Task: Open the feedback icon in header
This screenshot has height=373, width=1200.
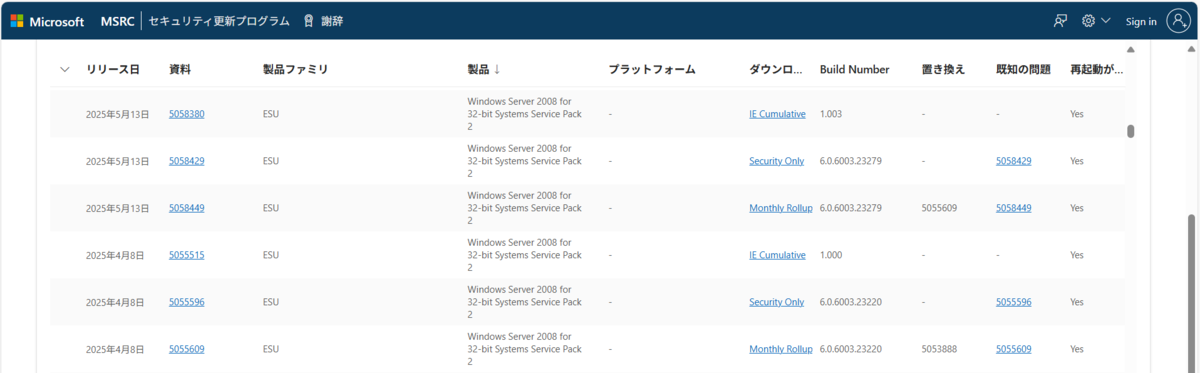Action: [1061, 21]
